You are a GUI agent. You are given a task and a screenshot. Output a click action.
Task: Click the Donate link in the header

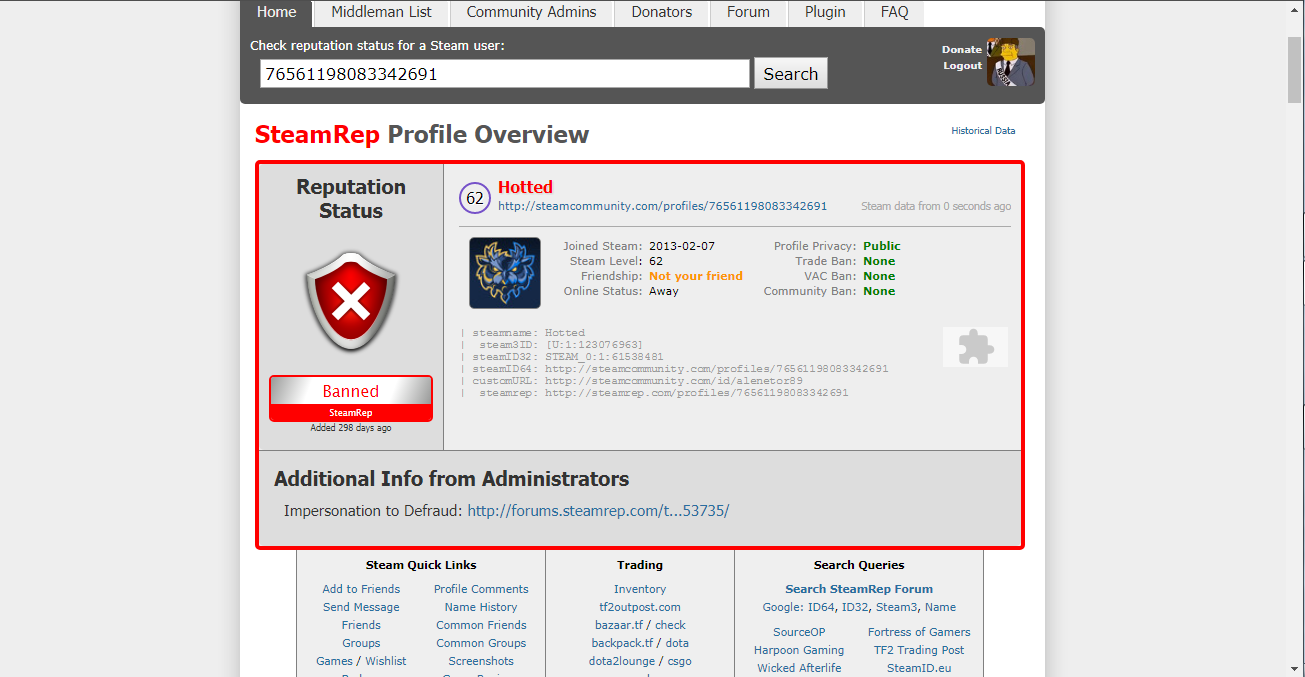pos(962,49)
